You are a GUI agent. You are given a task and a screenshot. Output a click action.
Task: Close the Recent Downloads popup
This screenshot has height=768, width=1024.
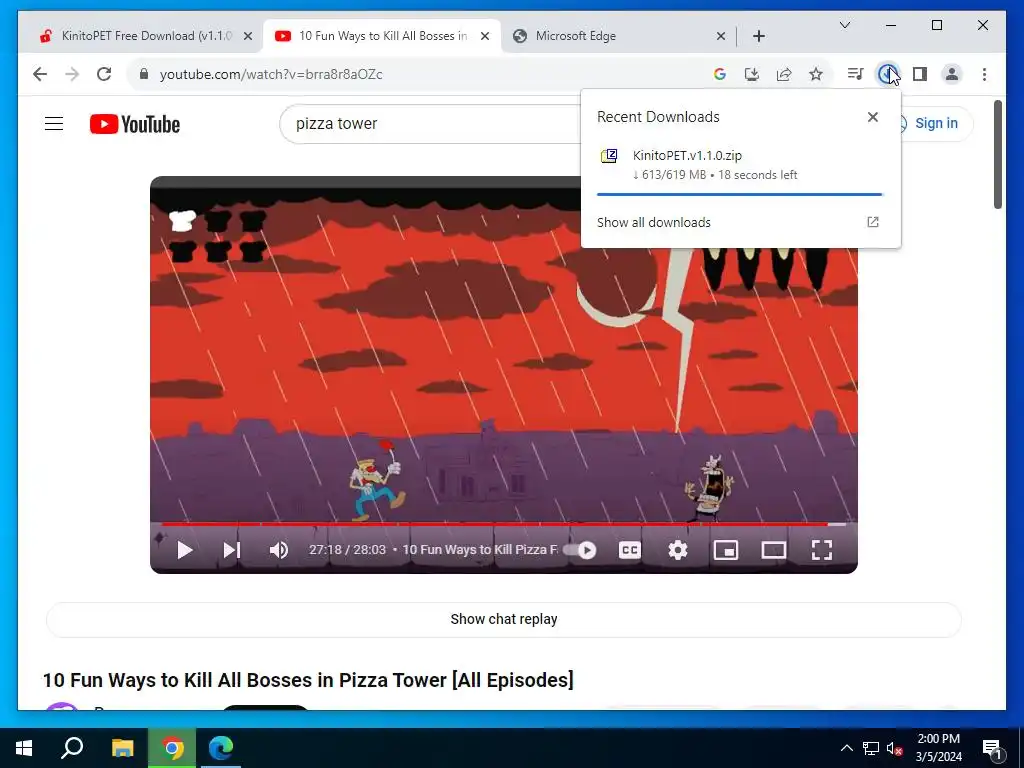click(872, 117)
